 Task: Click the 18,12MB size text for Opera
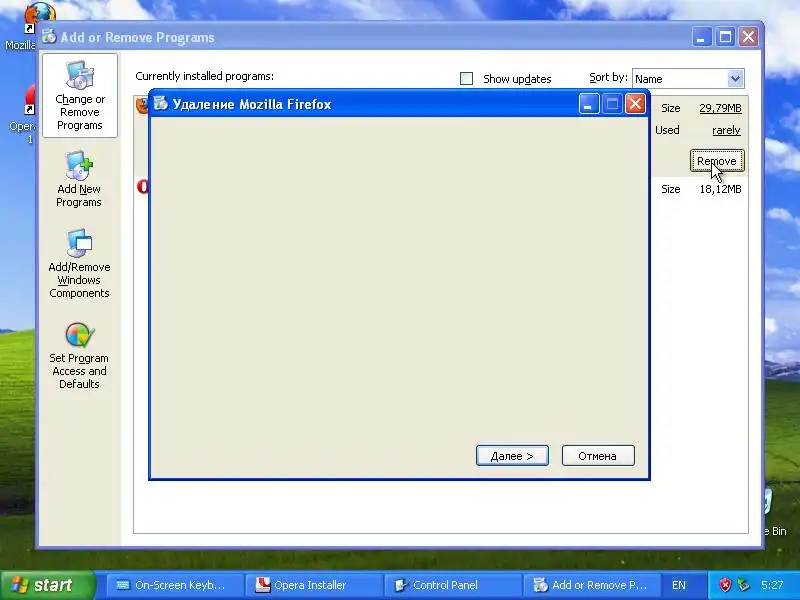pos(720,189)
